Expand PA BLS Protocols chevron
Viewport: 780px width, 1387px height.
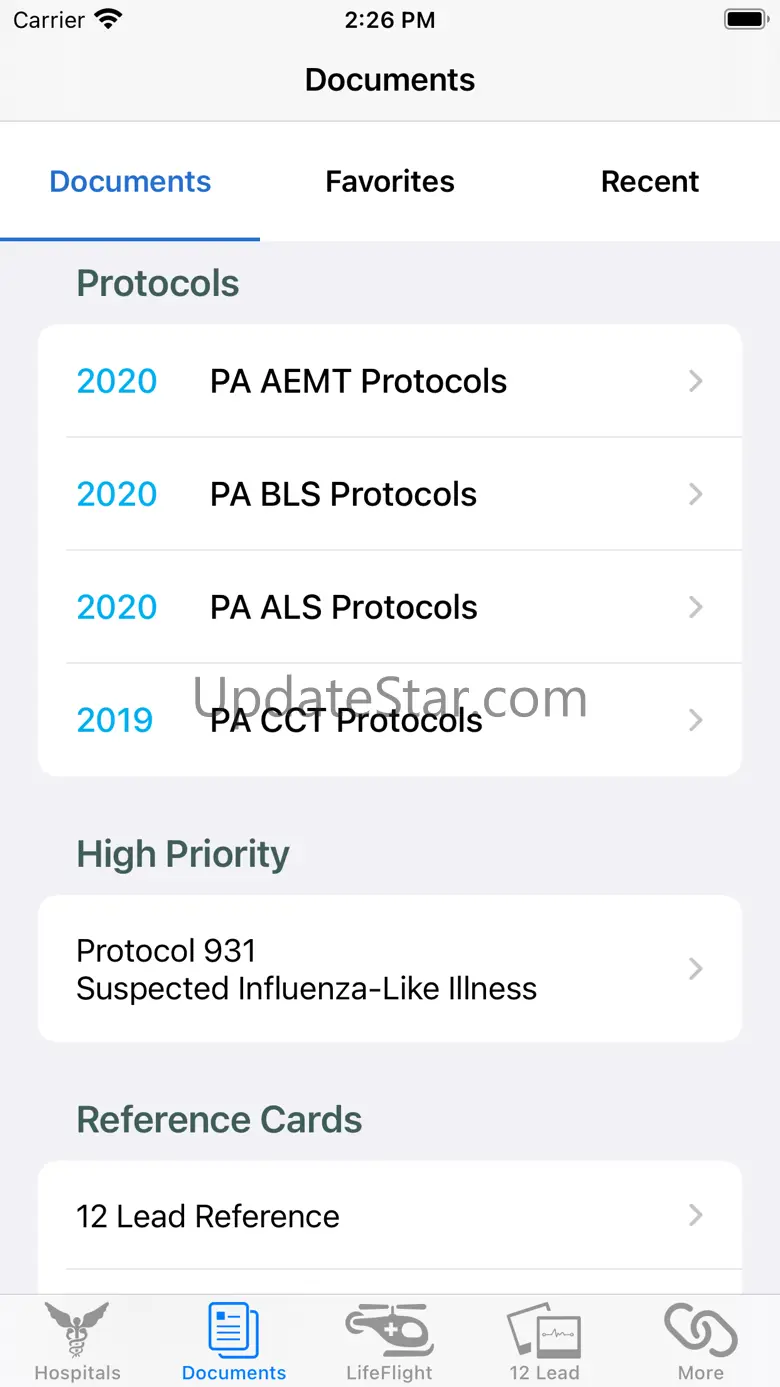click(696, 494)
